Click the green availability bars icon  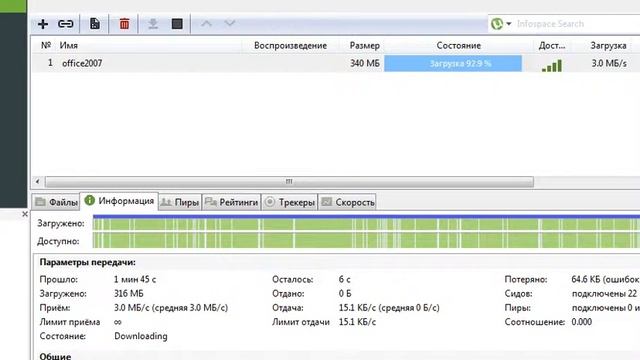552,65
